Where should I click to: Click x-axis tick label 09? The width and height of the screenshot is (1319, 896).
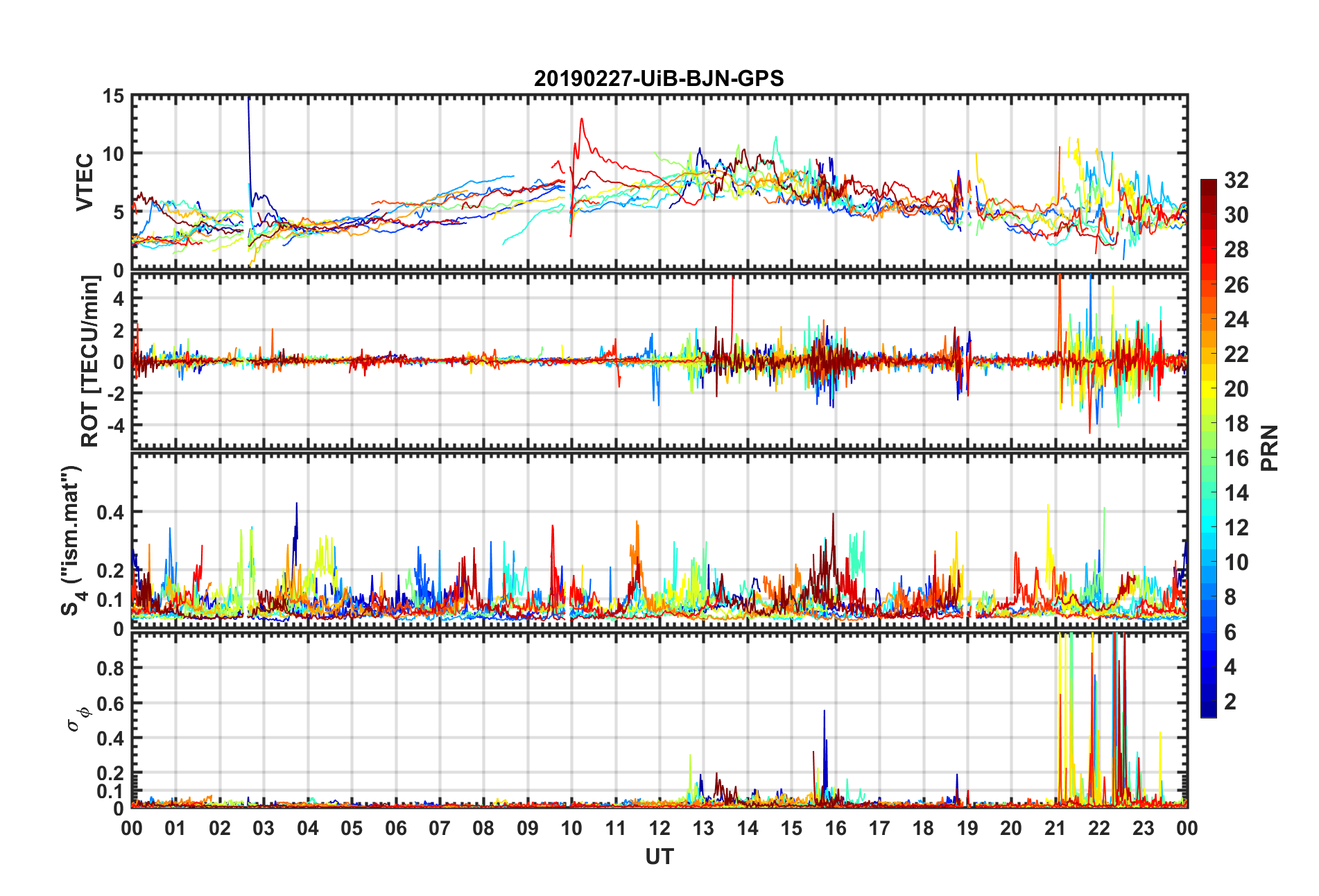coord(527,828)
